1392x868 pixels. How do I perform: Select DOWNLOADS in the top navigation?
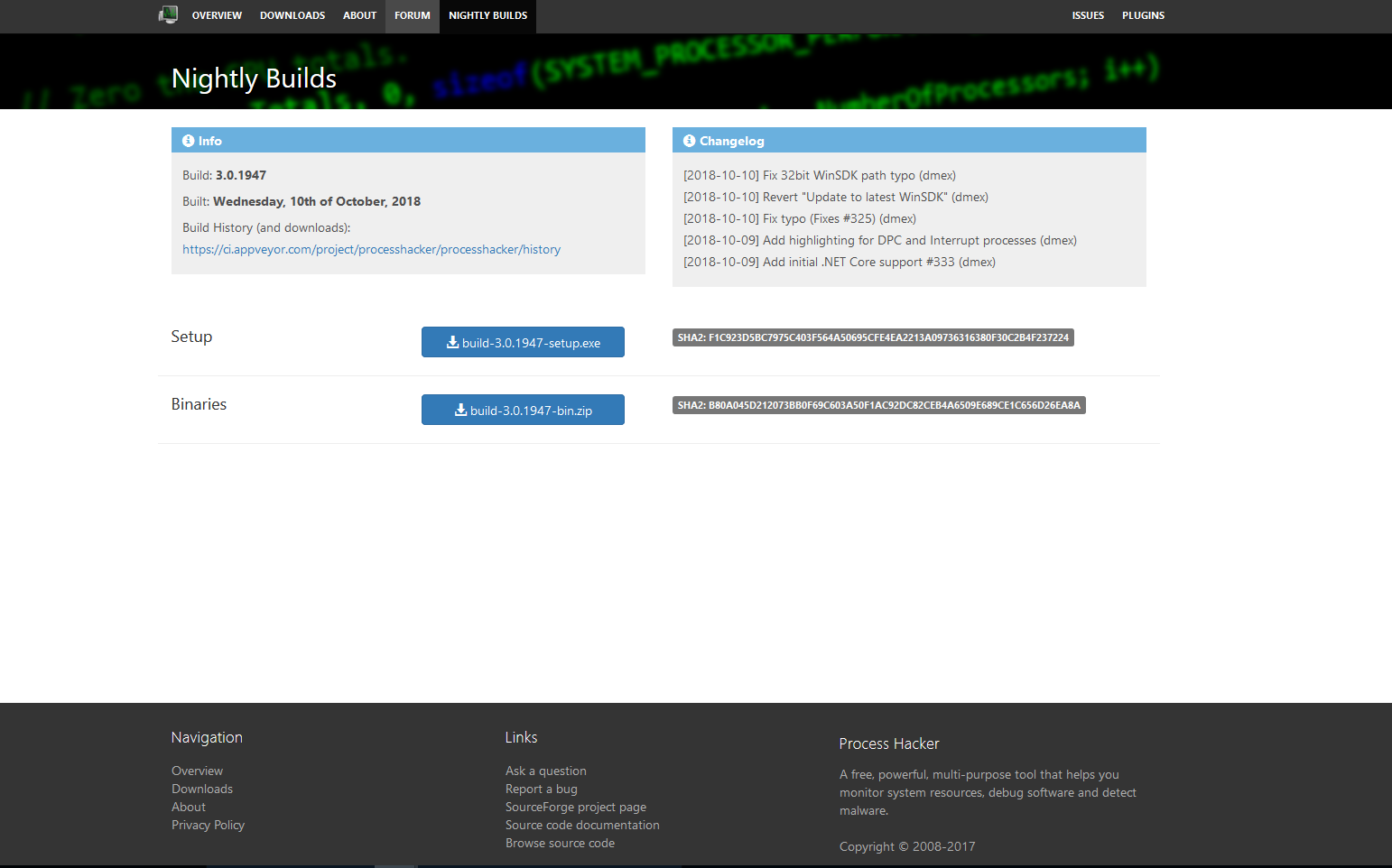click(x=292, y=15)
